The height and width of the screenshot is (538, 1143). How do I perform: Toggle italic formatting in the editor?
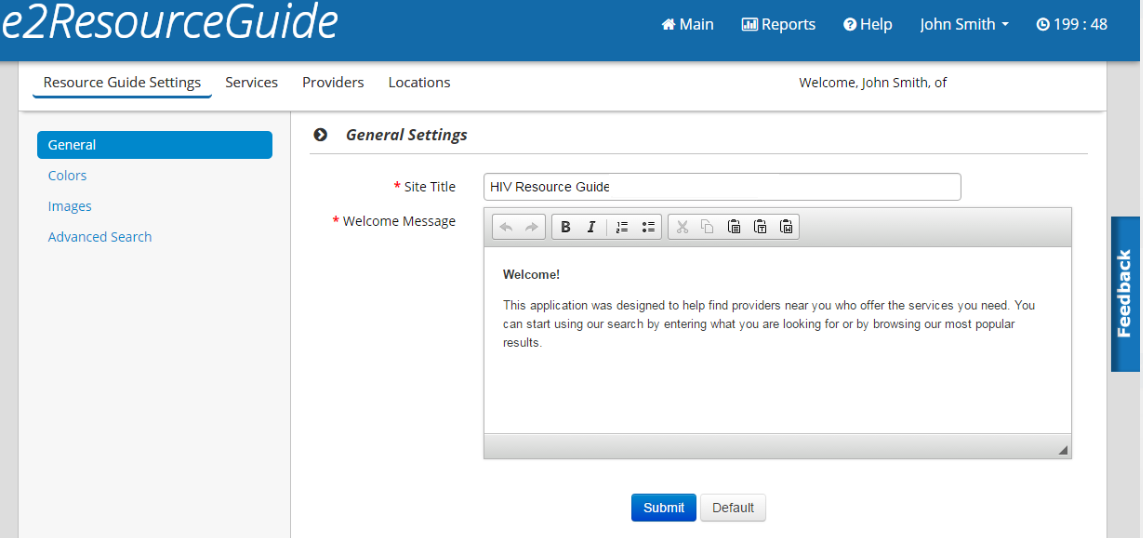click(x=591, y=227)
